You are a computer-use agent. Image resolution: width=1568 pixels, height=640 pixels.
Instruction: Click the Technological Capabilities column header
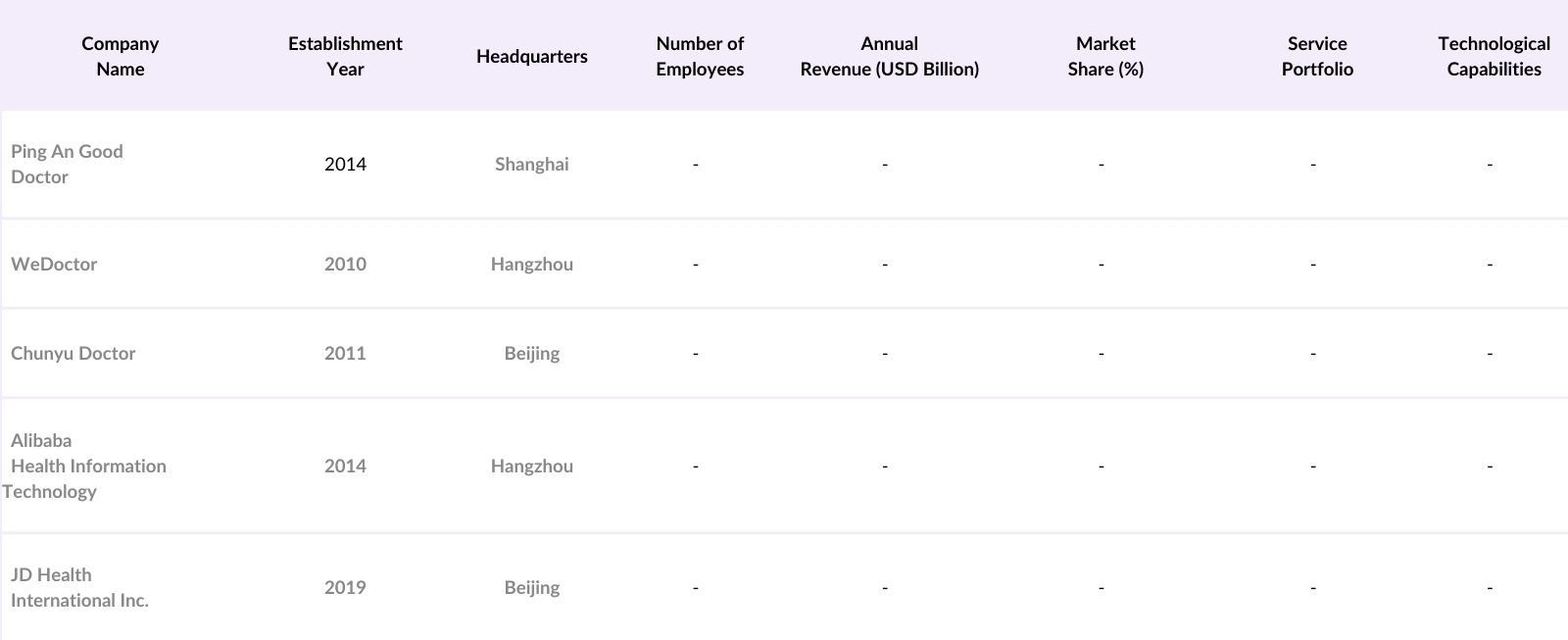tap(1494, 56)
